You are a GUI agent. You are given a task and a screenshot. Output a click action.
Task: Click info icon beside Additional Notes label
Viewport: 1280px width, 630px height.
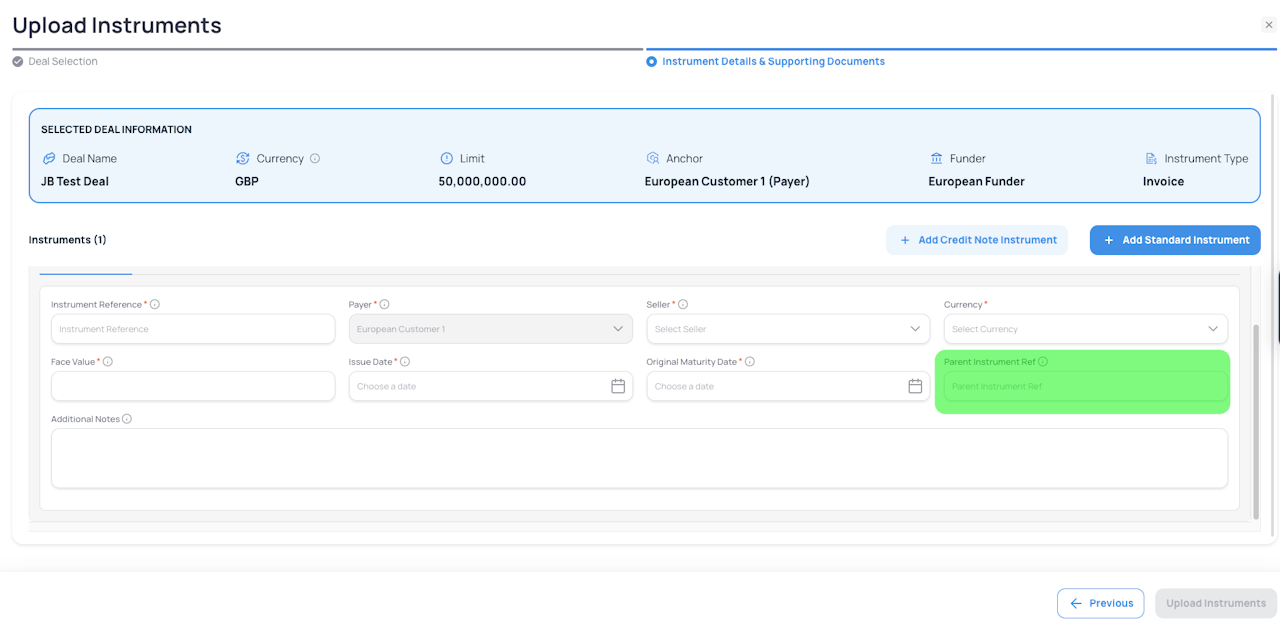(127, 419)
